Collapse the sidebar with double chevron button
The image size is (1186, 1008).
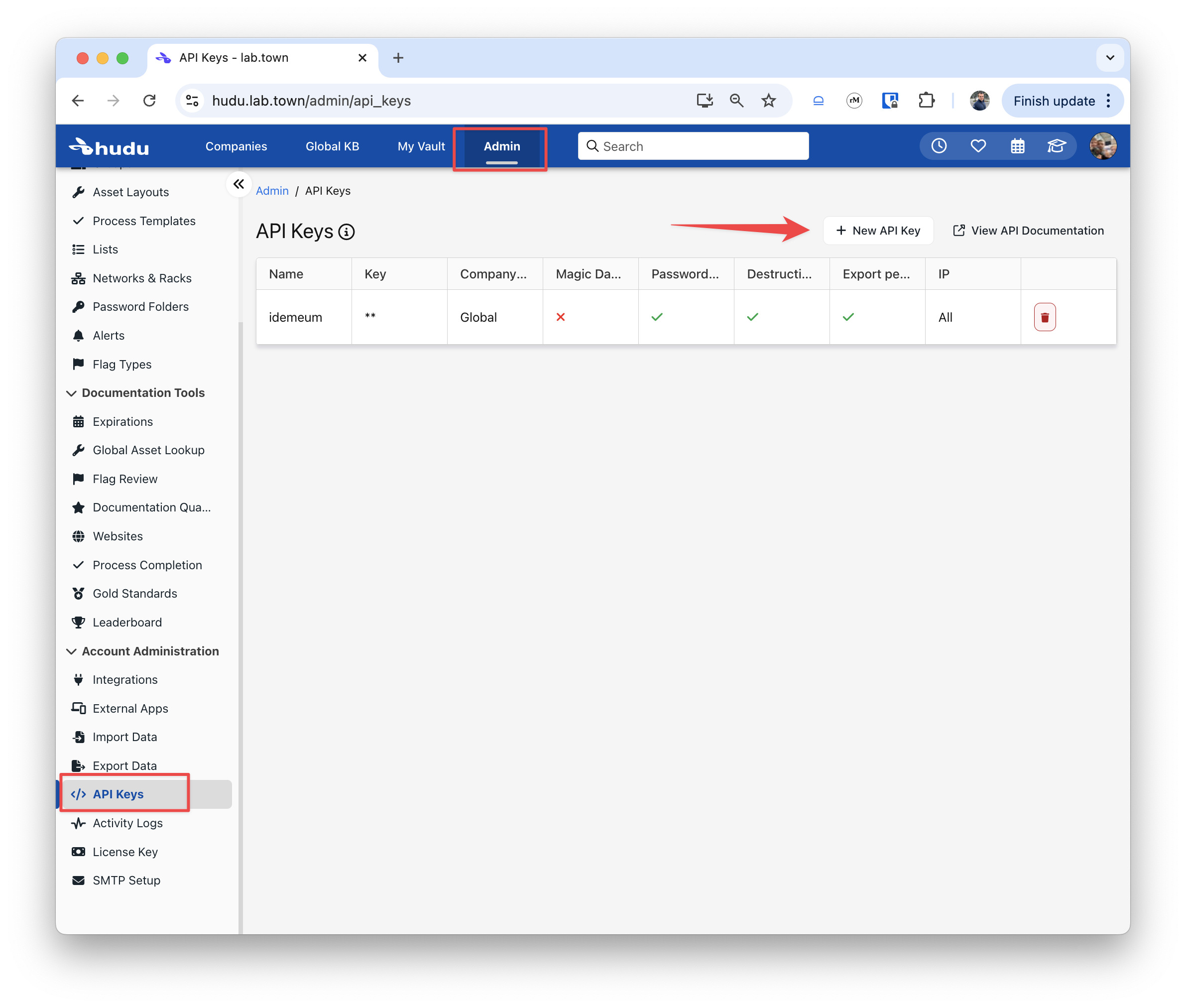coord(239,184)
